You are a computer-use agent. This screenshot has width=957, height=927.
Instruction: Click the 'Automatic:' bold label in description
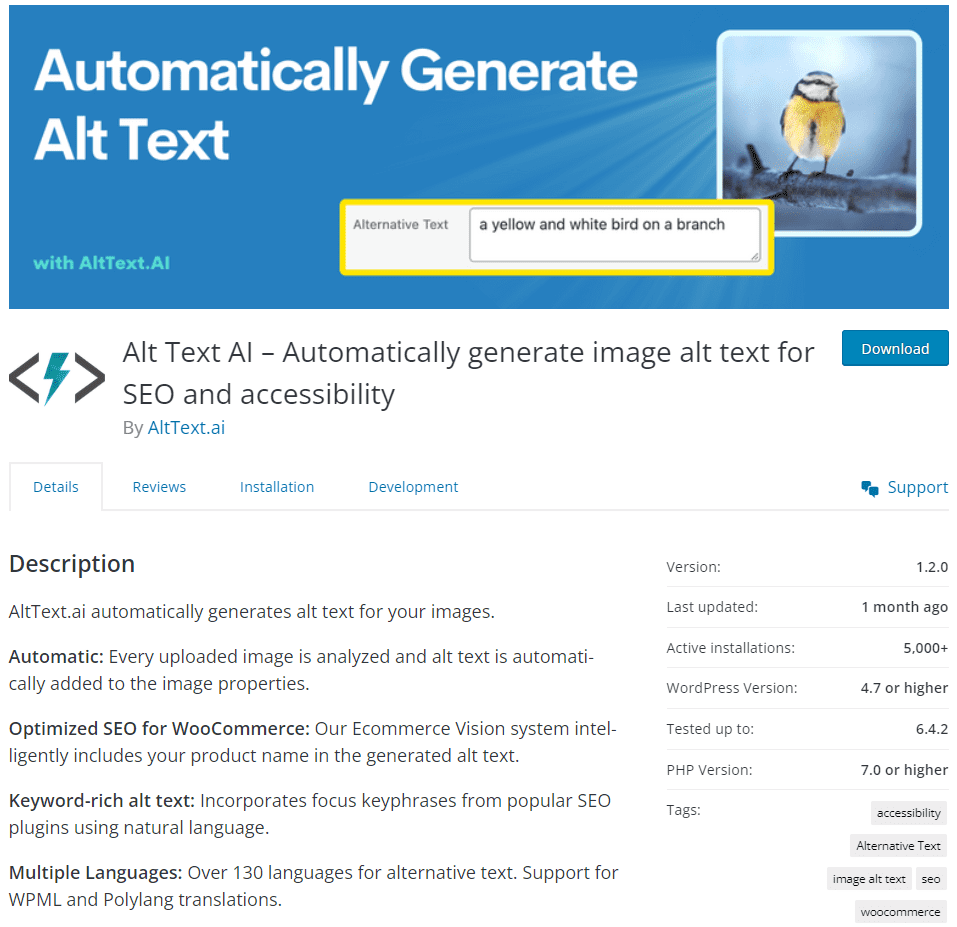click(56, 657)
